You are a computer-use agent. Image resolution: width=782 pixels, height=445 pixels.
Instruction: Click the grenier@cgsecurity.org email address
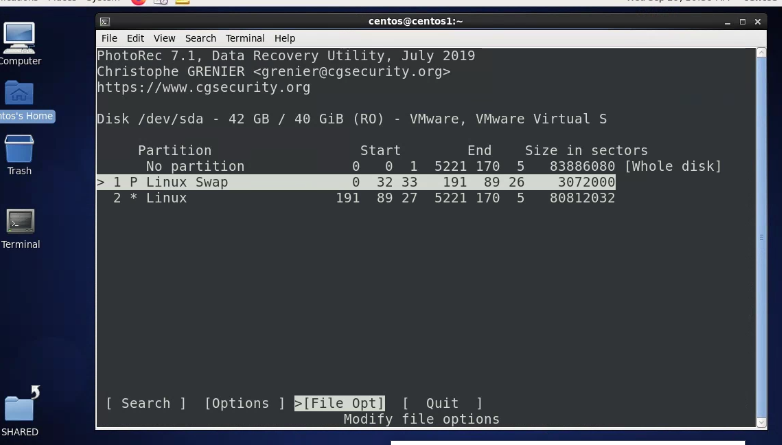[352, 71]
